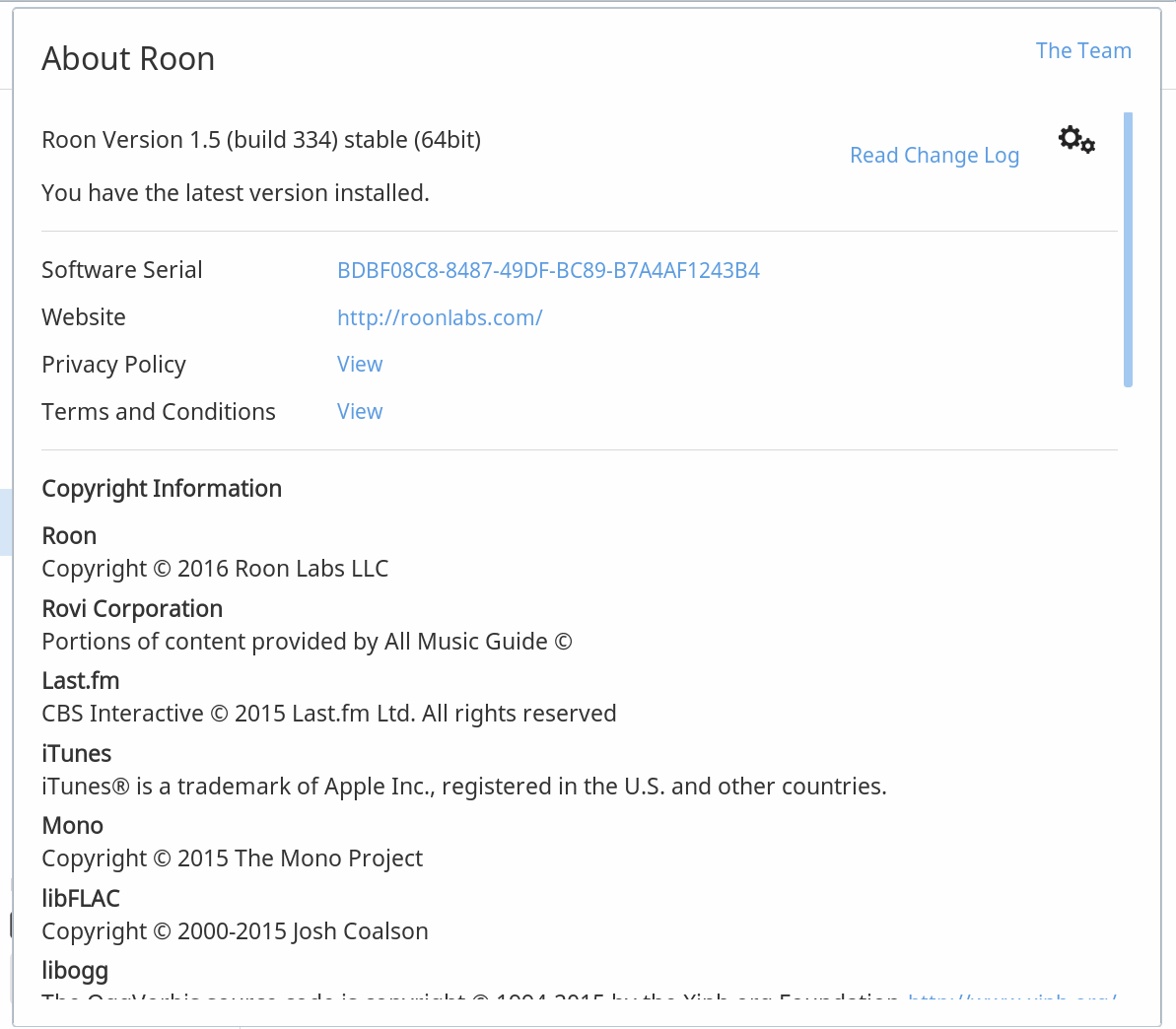Image resolution: width=1176 pixels, height=1029 pixels.
Task: Click Roon Version 1.5 build text
Action: pyautogui.click(x=261, y=140)
